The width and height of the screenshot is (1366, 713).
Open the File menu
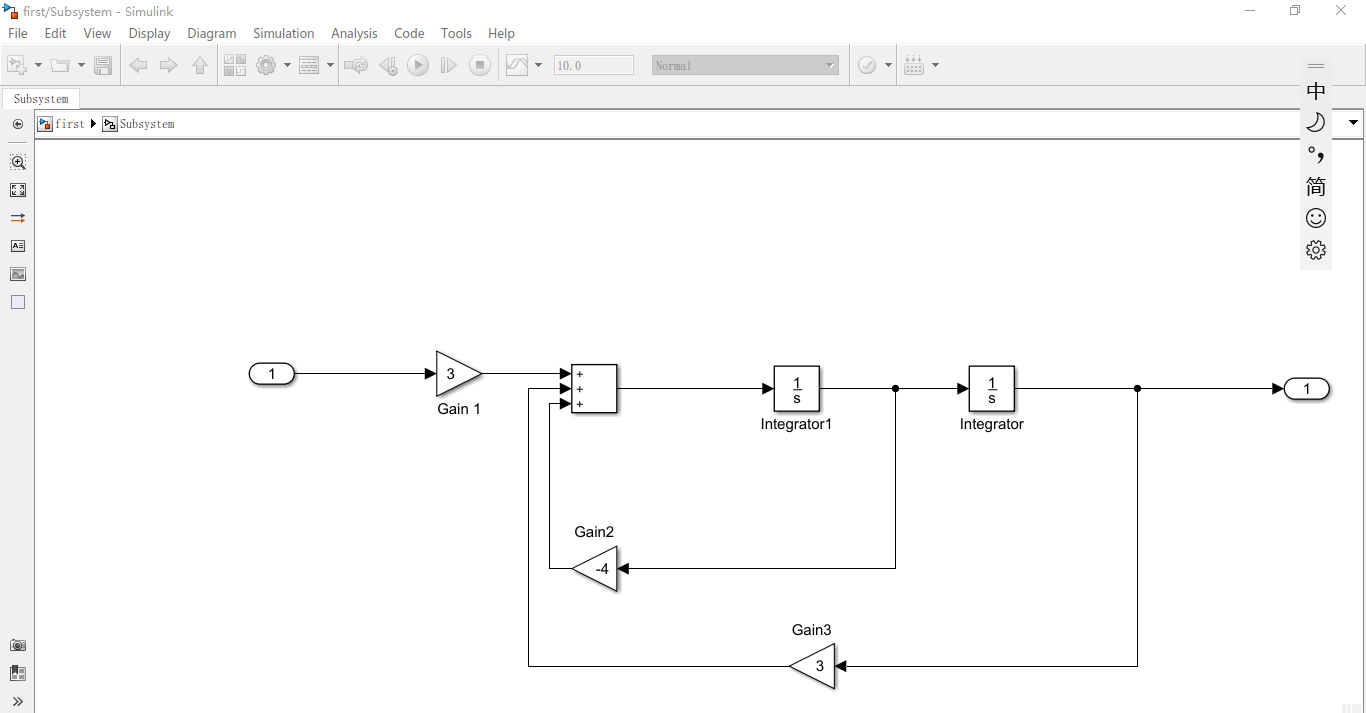(x=18, y=33)
